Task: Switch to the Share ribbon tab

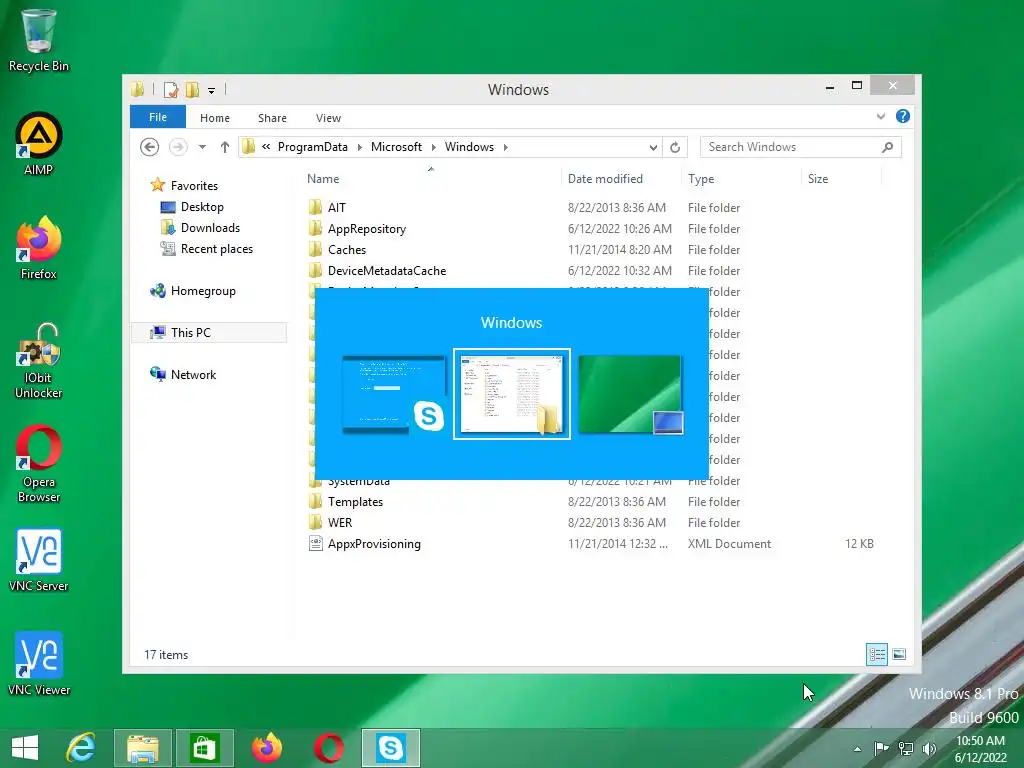Action: click(272, 118)
